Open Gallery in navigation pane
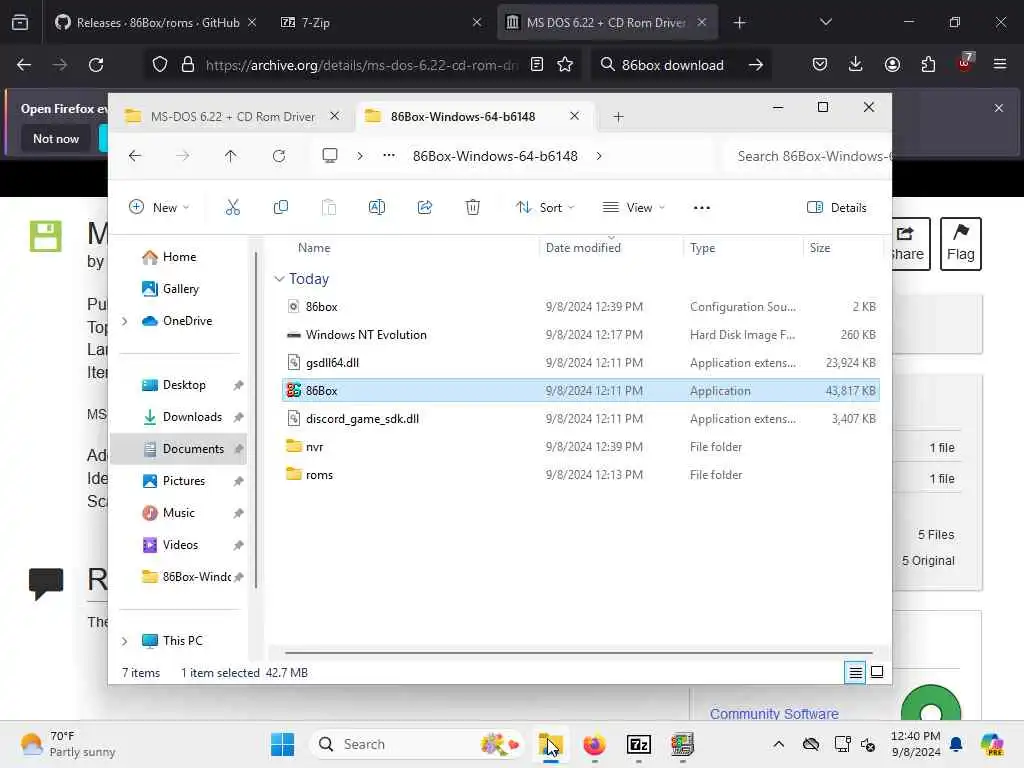 pyautogui.click(x=182, y=289)
